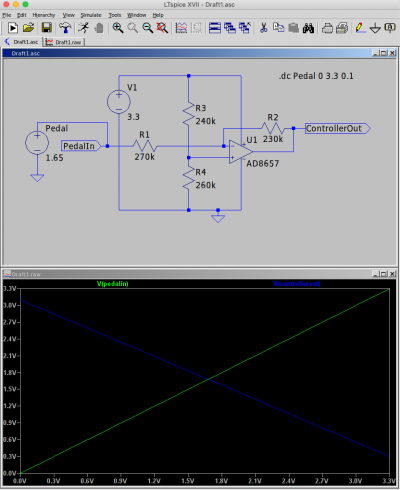Select the Place Ground symbol tool

(375, 28)
